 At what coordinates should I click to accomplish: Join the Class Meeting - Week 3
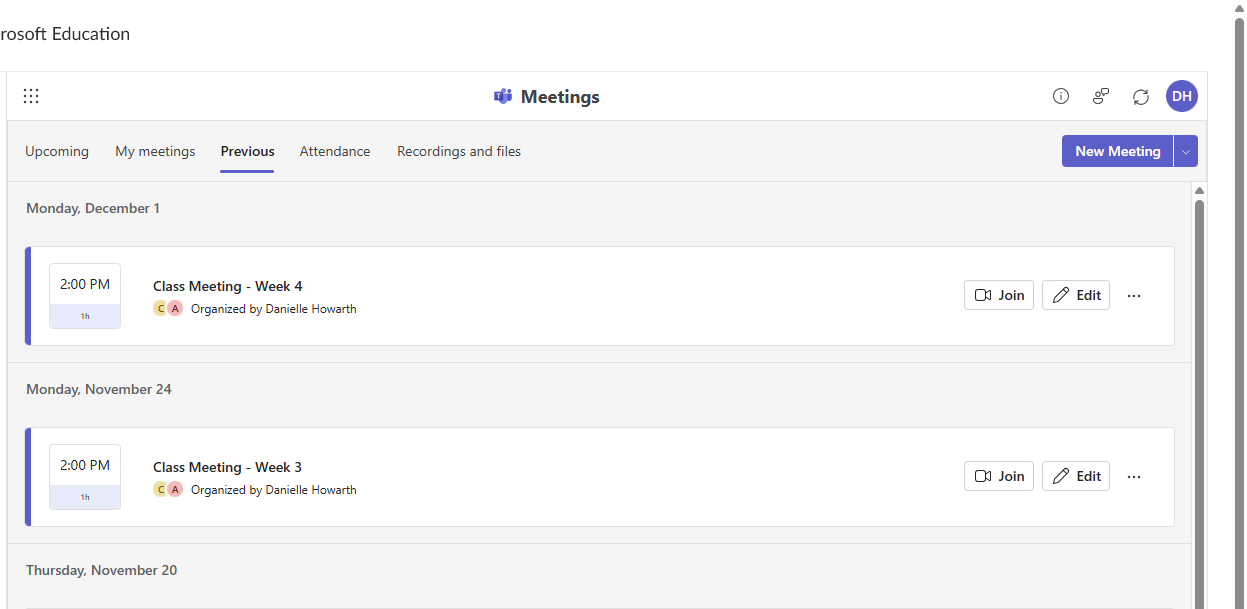(999, 476)
